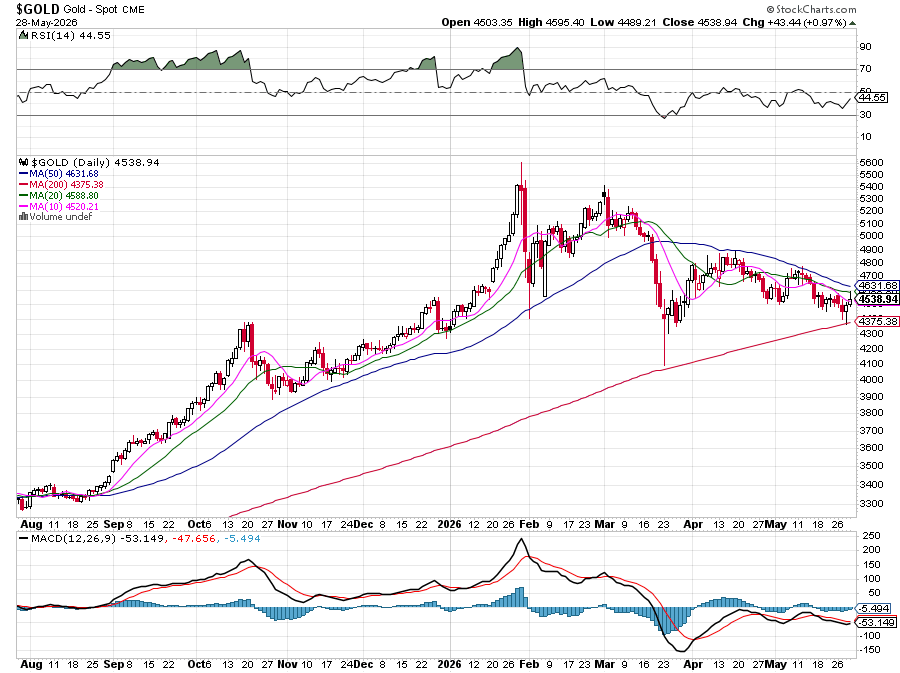Click the $GOLD ticker symbol title
The image size is (900, 673).
[x=38, y=9]
